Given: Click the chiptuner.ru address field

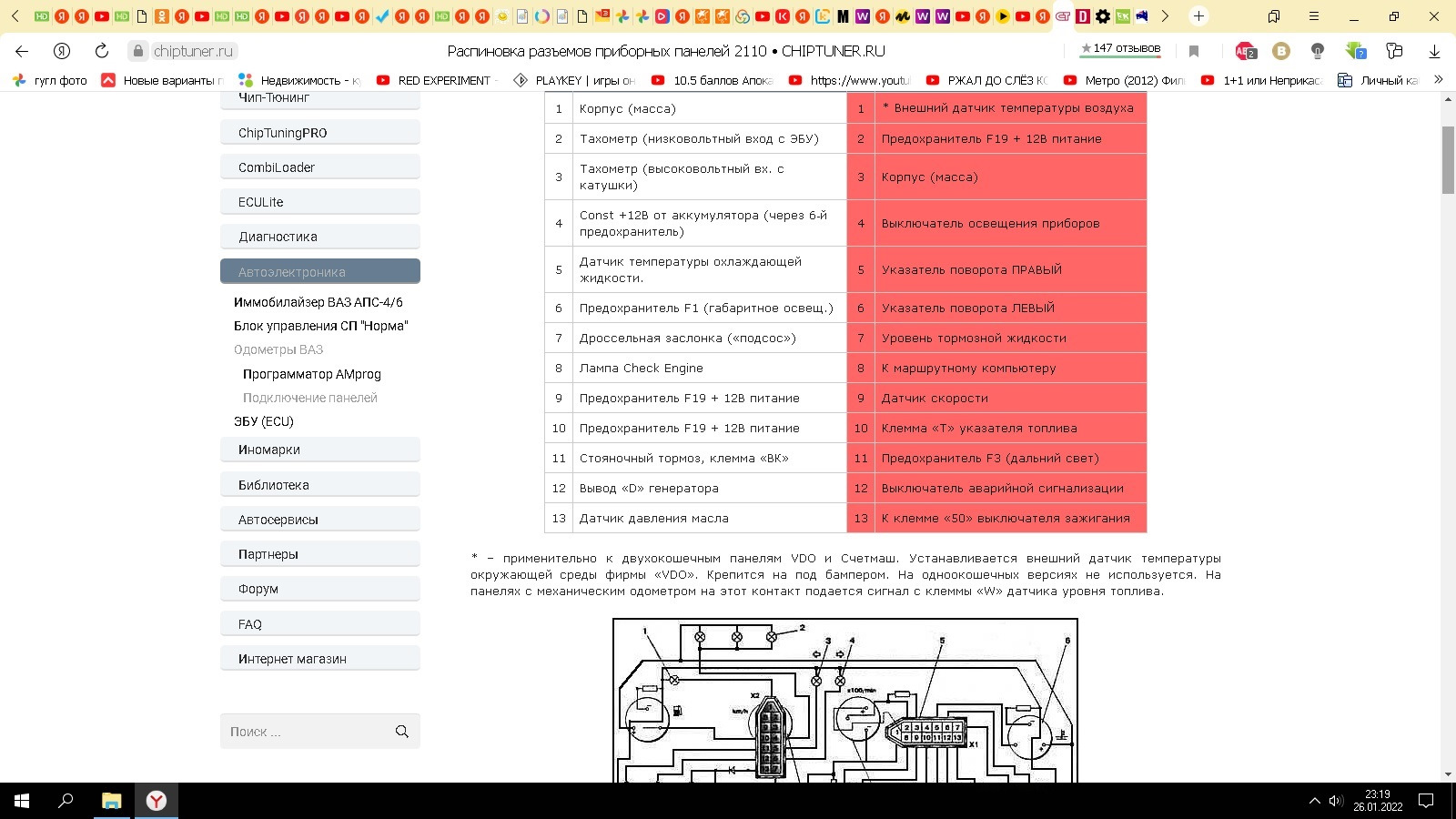Looking at the screenshot, I should click(194, 51).
